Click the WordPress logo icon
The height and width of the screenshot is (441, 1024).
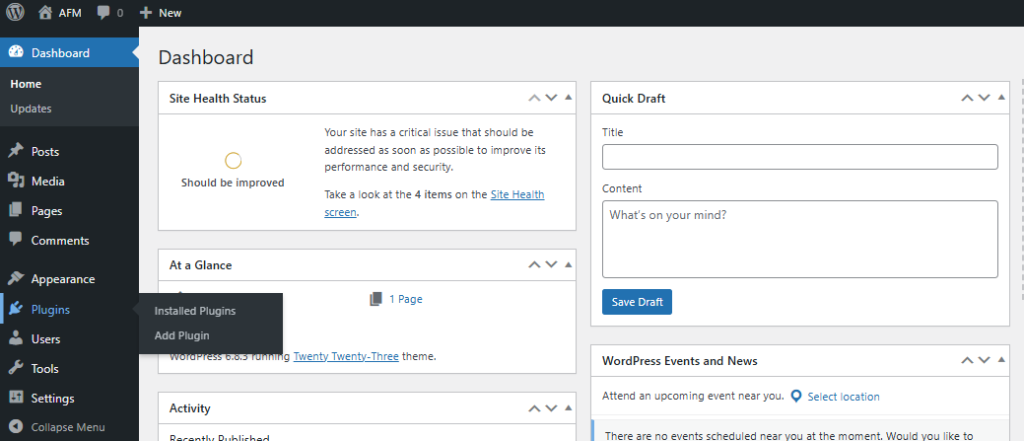(16, 13)
